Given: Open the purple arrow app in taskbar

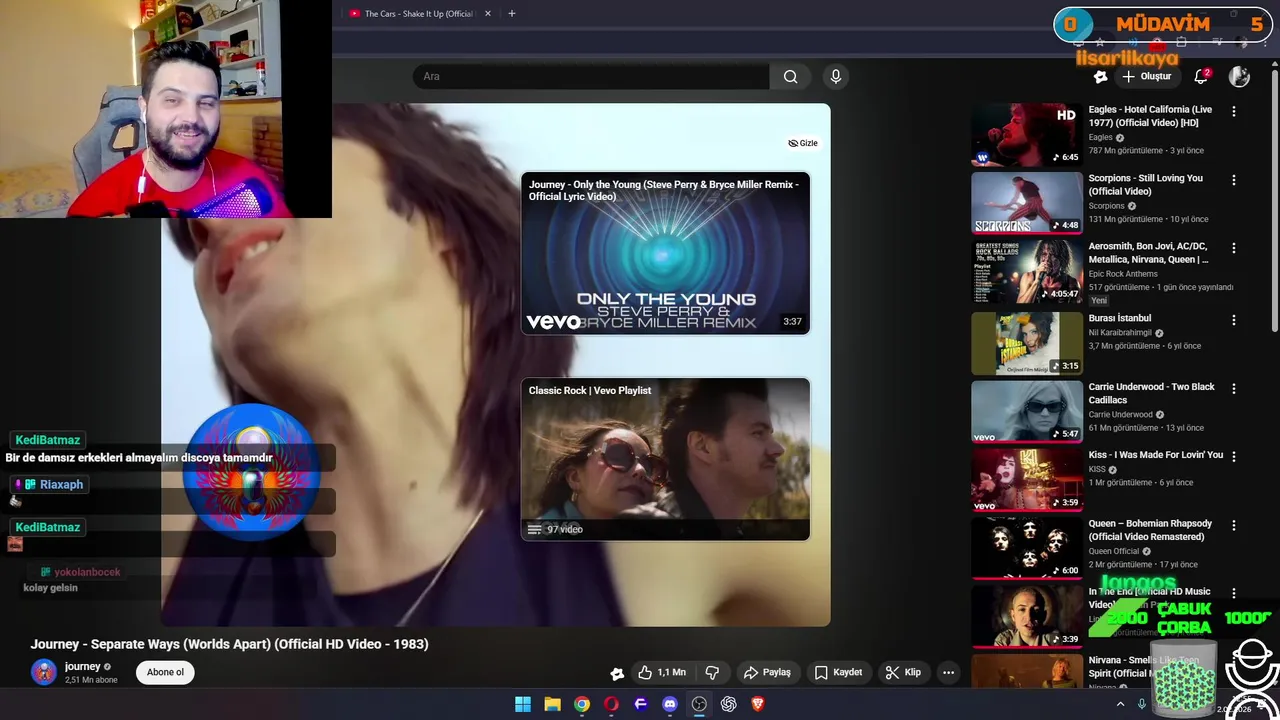Looking at the screenshot, I should 641,704.
